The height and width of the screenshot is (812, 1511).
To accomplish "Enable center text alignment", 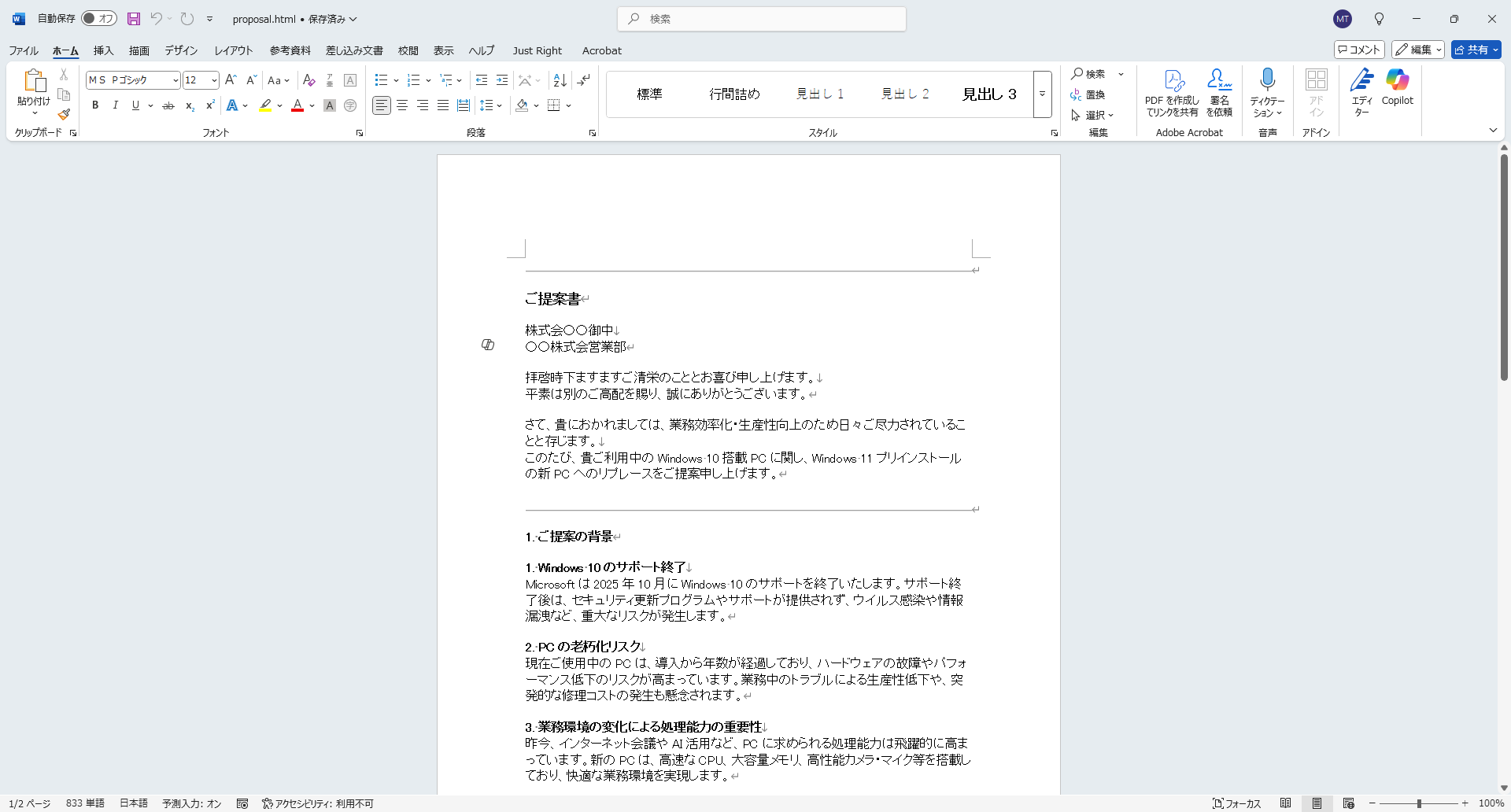I will 402,105.
